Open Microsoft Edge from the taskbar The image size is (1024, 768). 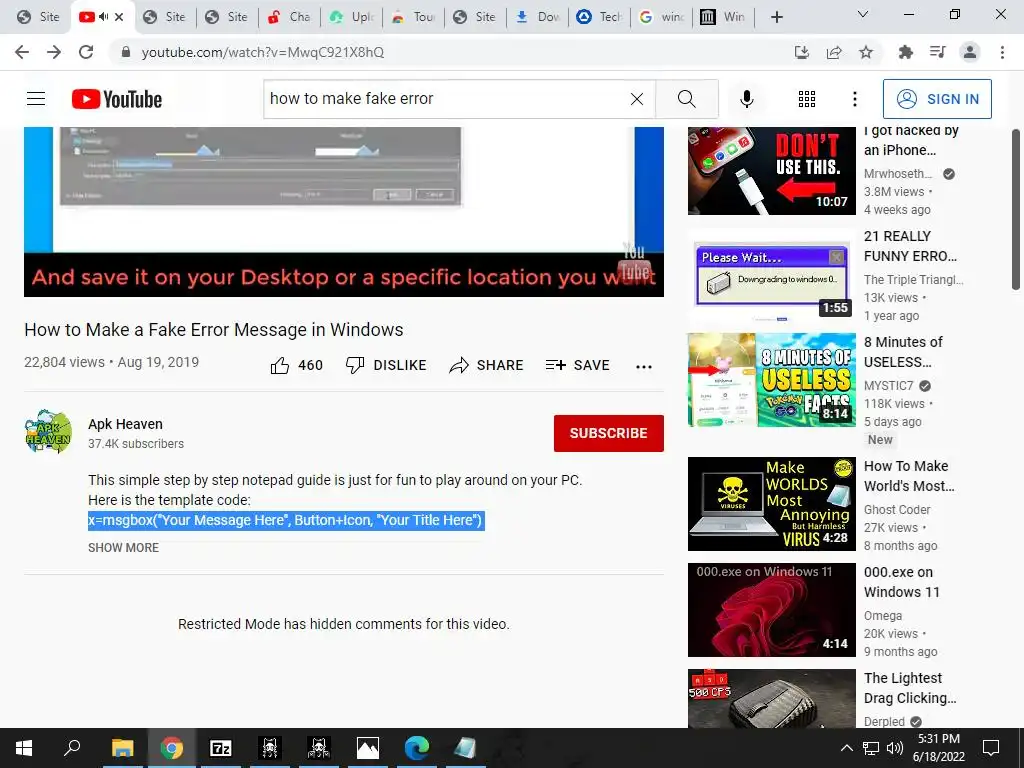pos(417,748)
